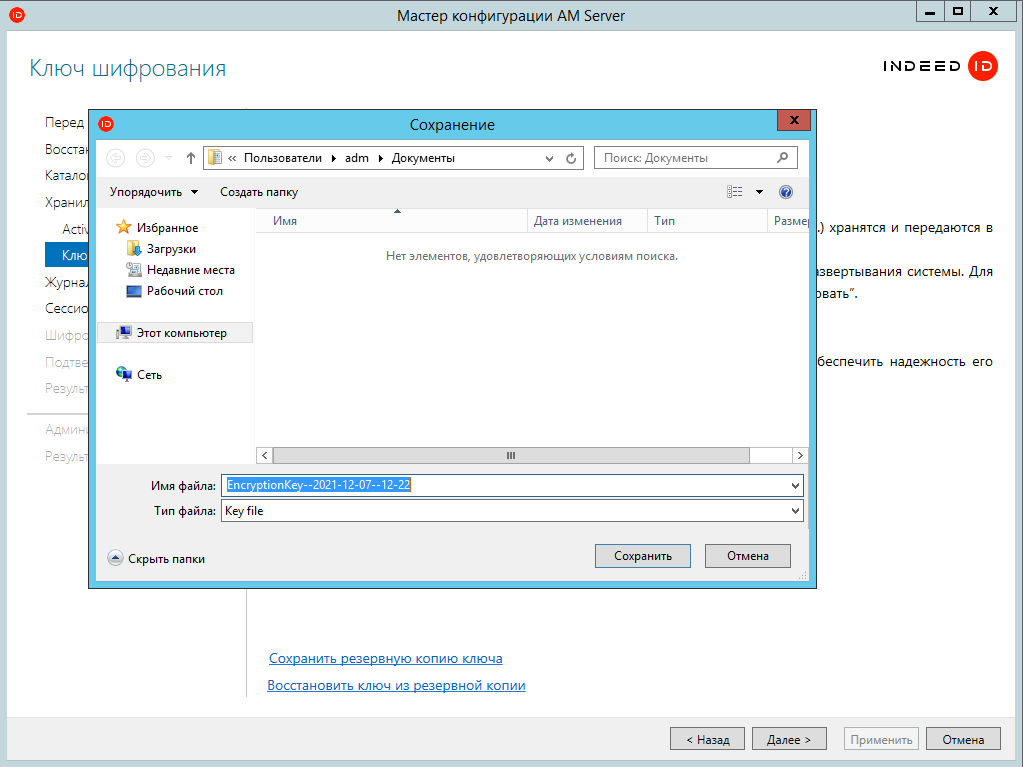Select Сеть in navigation pane
1023x767 pixels.
click(x=149, y=375)
